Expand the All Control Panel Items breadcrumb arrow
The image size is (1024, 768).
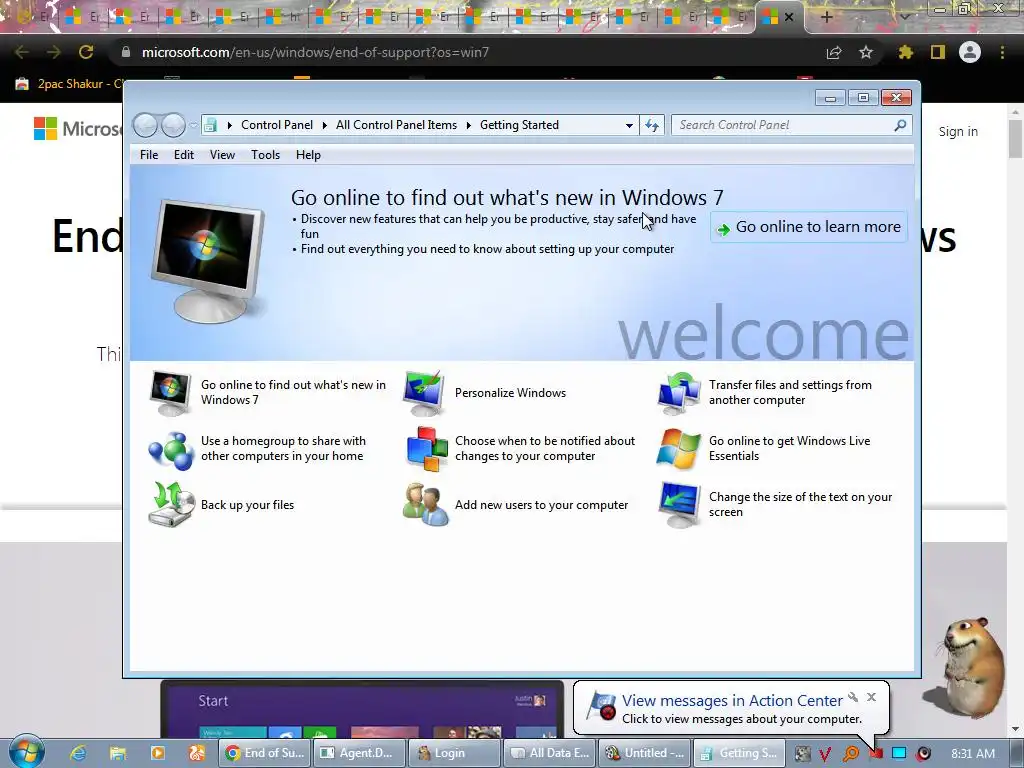[468, 125]
